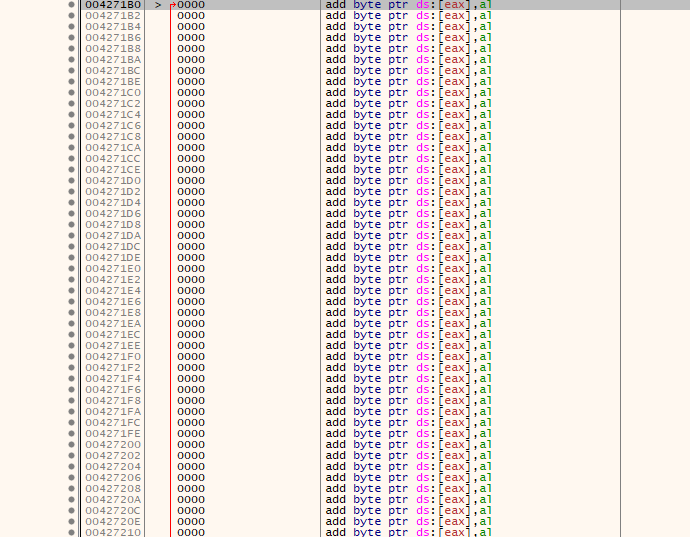This screenshot has width=690, height=537.
Task: Select address 004271B8 in disassembly
Action: (113, 49)
